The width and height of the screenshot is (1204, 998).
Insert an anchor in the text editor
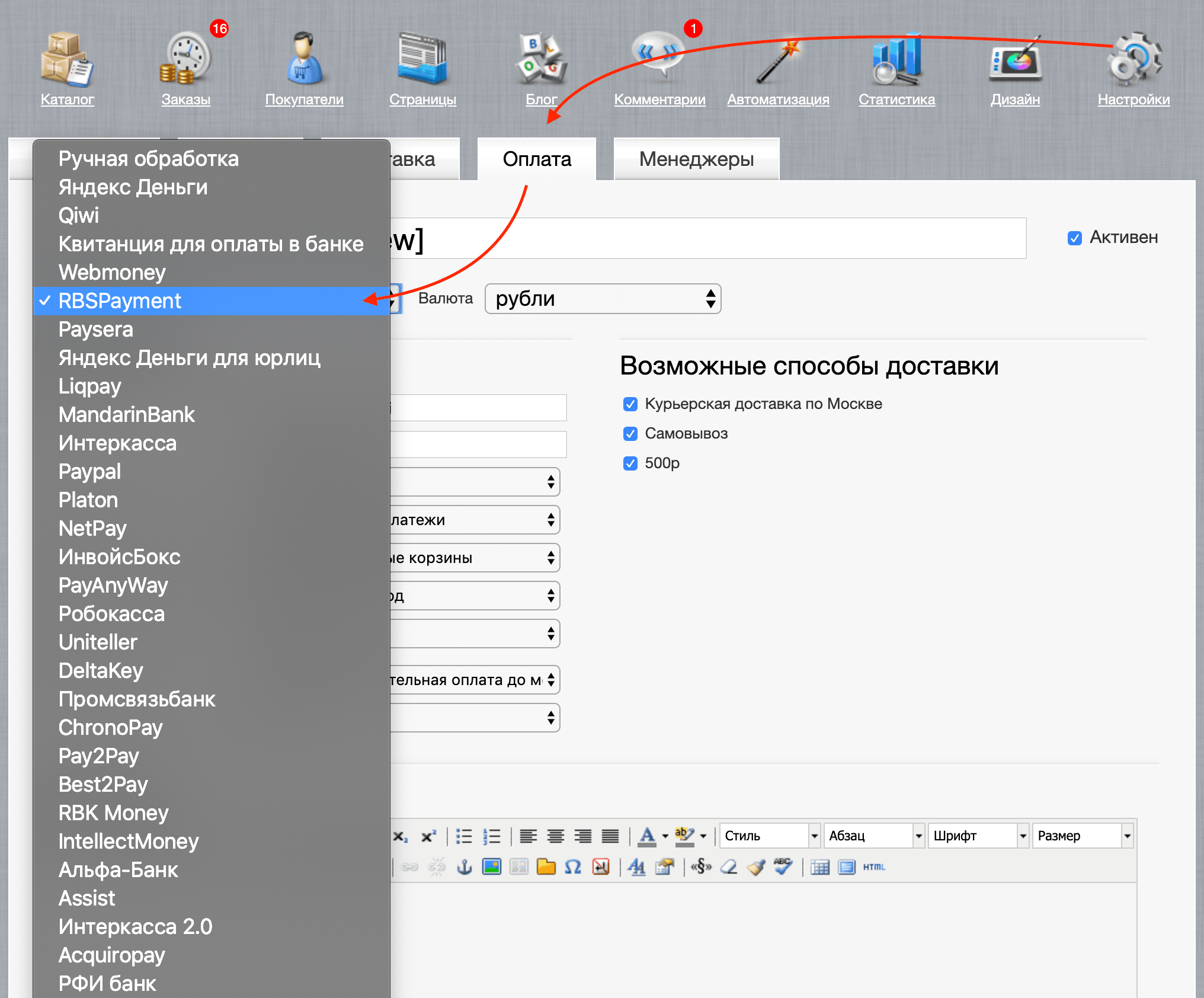pyautogui.click(x=466, y=866)
